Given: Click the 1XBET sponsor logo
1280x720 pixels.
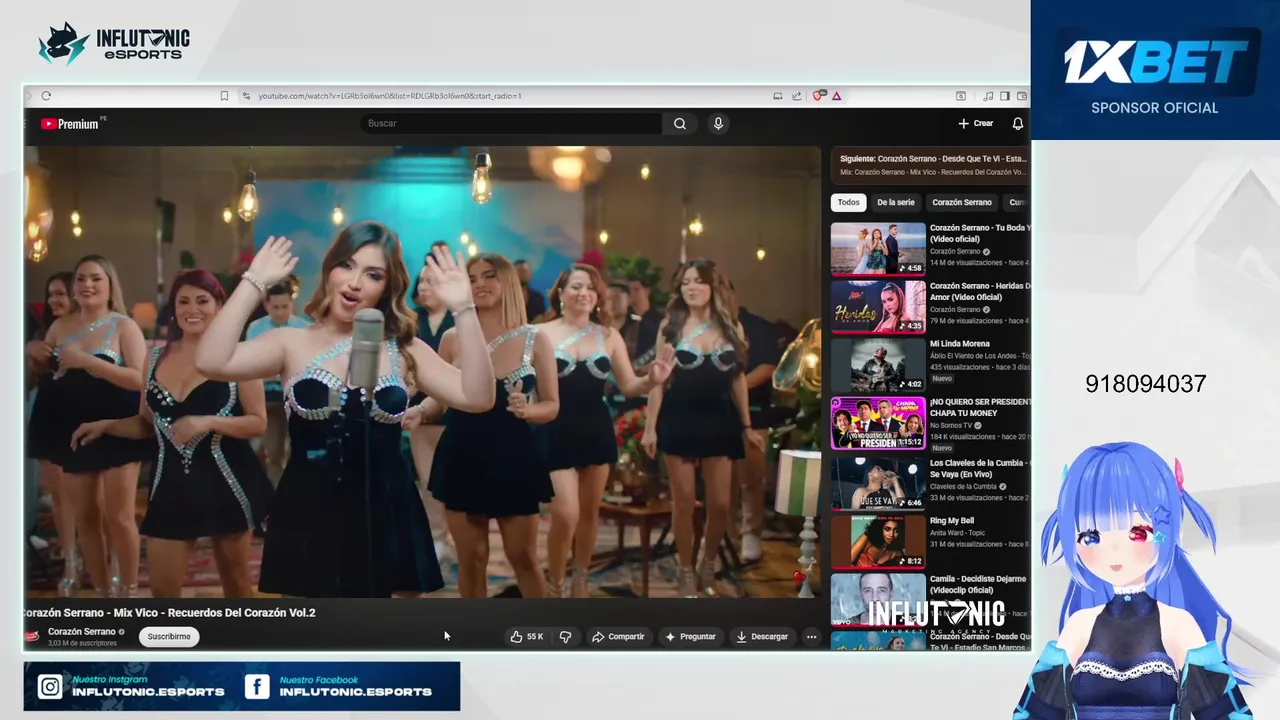Looking at the screenshot, I should [1155, 63].
